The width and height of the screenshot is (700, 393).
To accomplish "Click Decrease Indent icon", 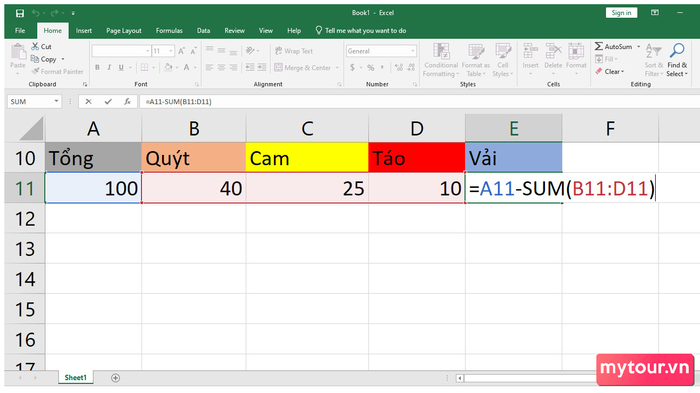I will [250, 67].
